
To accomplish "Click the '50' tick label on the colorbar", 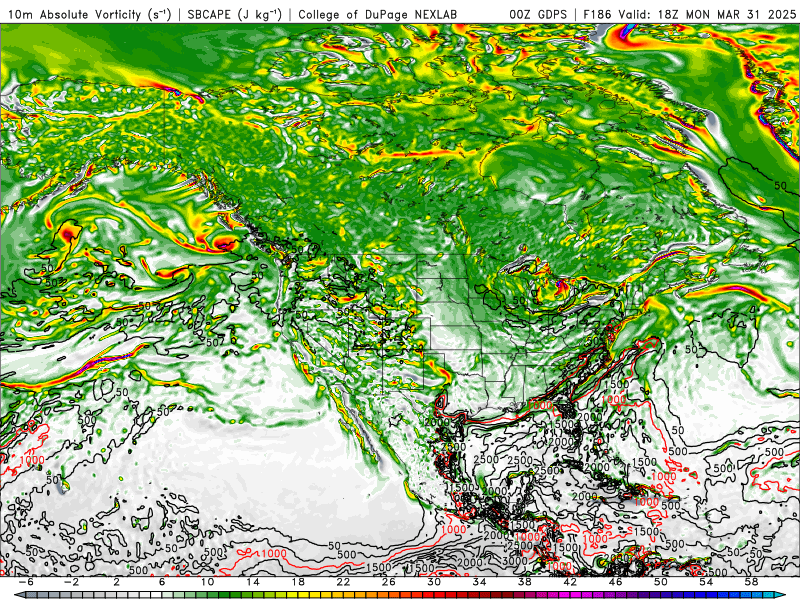I will pos(661,582).
